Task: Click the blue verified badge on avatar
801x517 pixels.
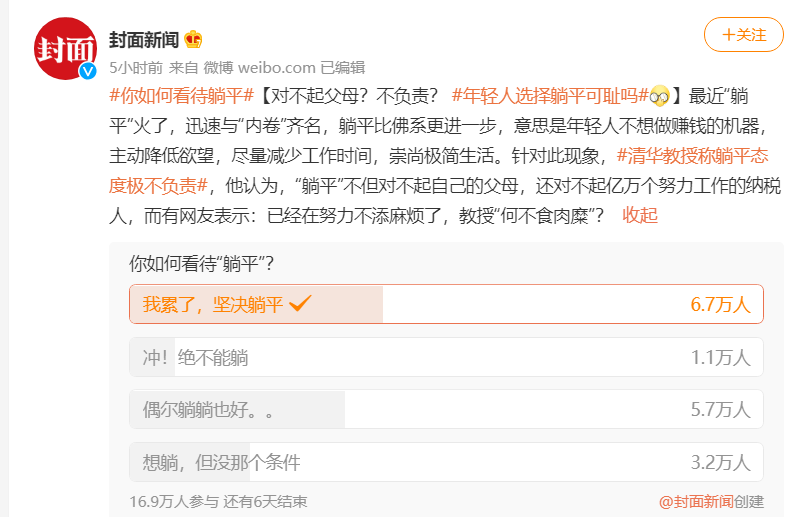Action: 88,71
